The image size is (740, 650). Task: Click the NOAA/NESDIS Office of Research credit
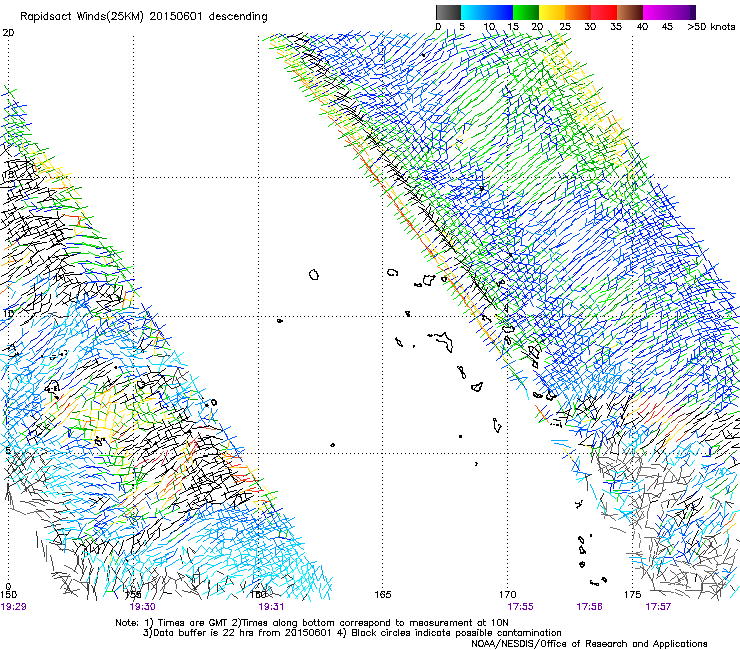pyautogui.click(x=589, y=644)
